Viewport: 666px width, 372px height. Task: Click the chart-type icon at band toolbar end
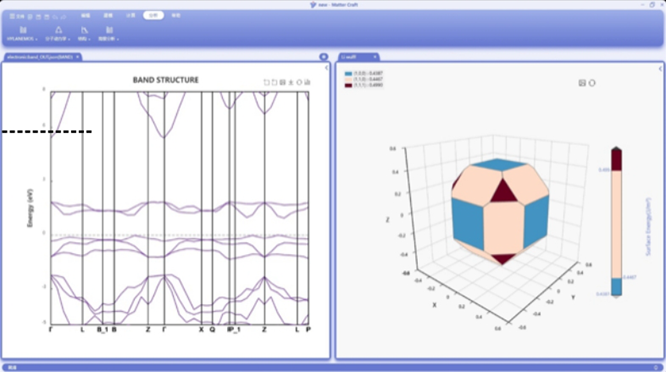tap(307, 82)
